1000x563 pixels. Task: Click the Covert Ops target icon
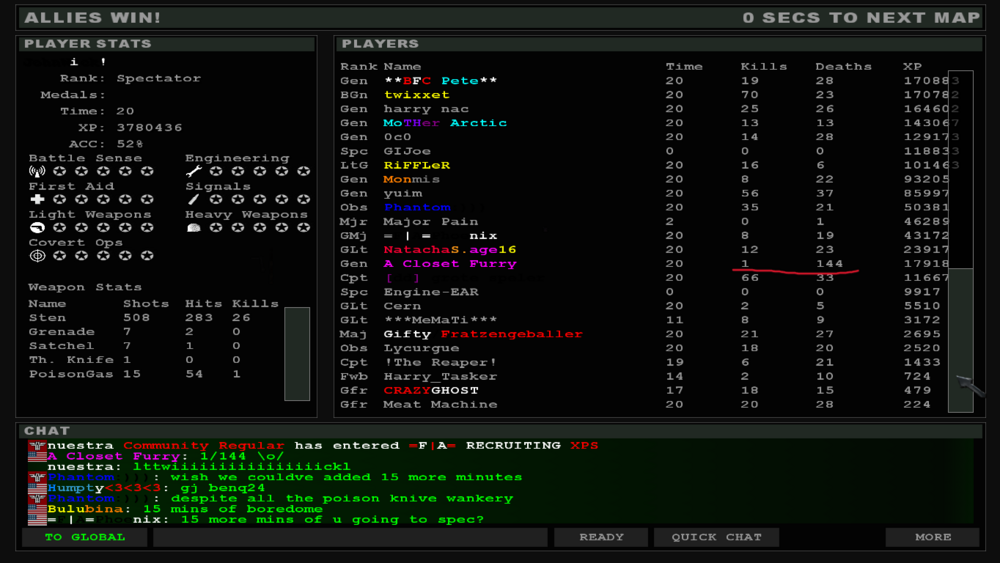pos(37,256)
